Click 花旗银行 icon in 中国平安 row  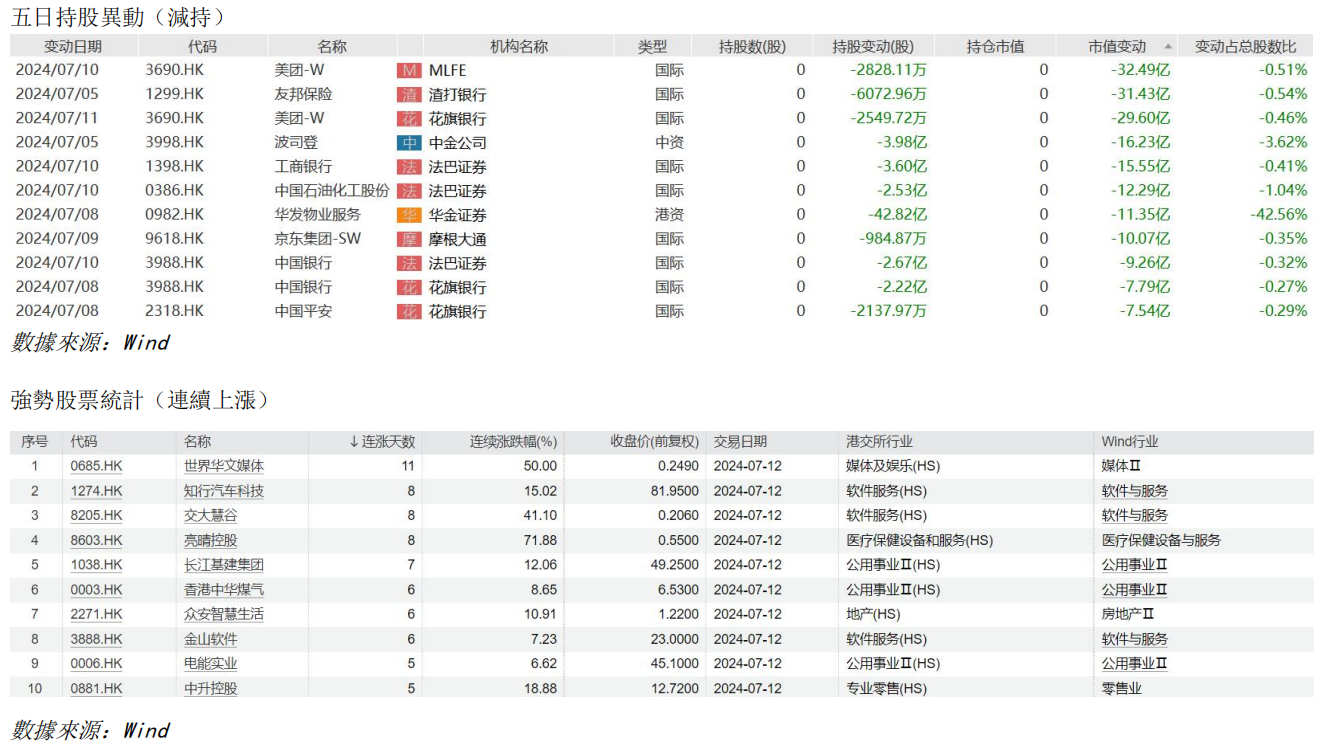409,311
